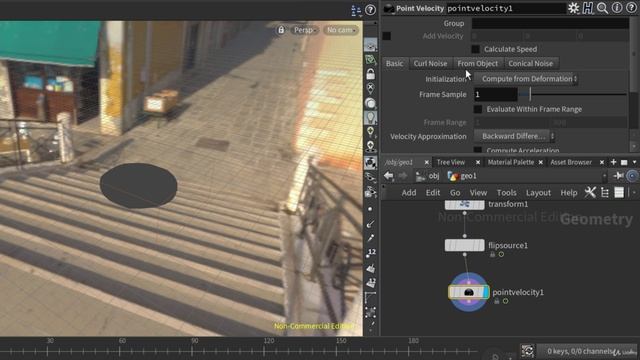640x360 pixels.
Task: Add a new pane tab with the plus icon
Action: pyautogui.click(x=613, y=162)
